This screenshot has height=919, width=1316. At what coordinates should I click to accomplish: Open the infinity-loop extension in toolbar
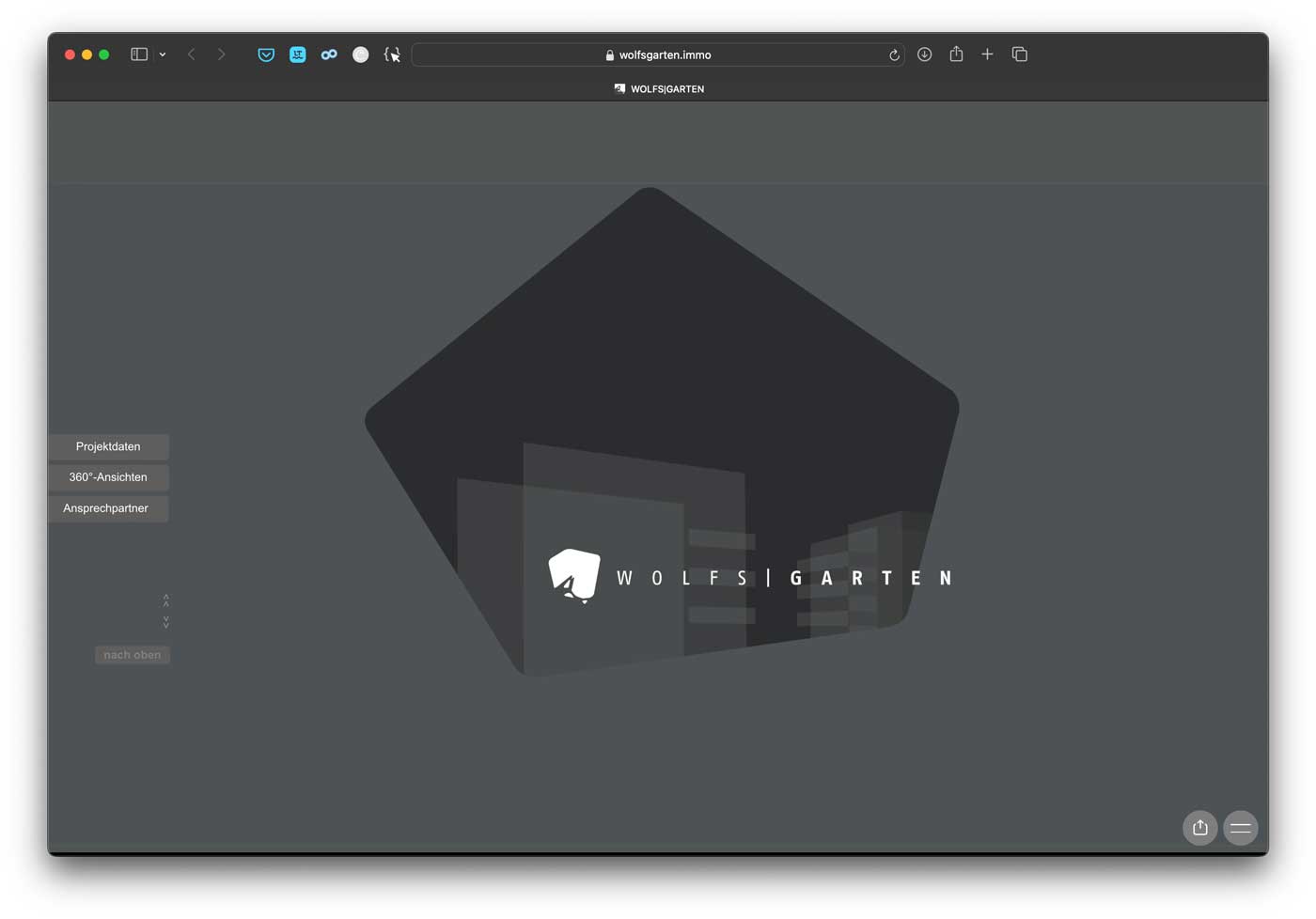click(329, 55)
